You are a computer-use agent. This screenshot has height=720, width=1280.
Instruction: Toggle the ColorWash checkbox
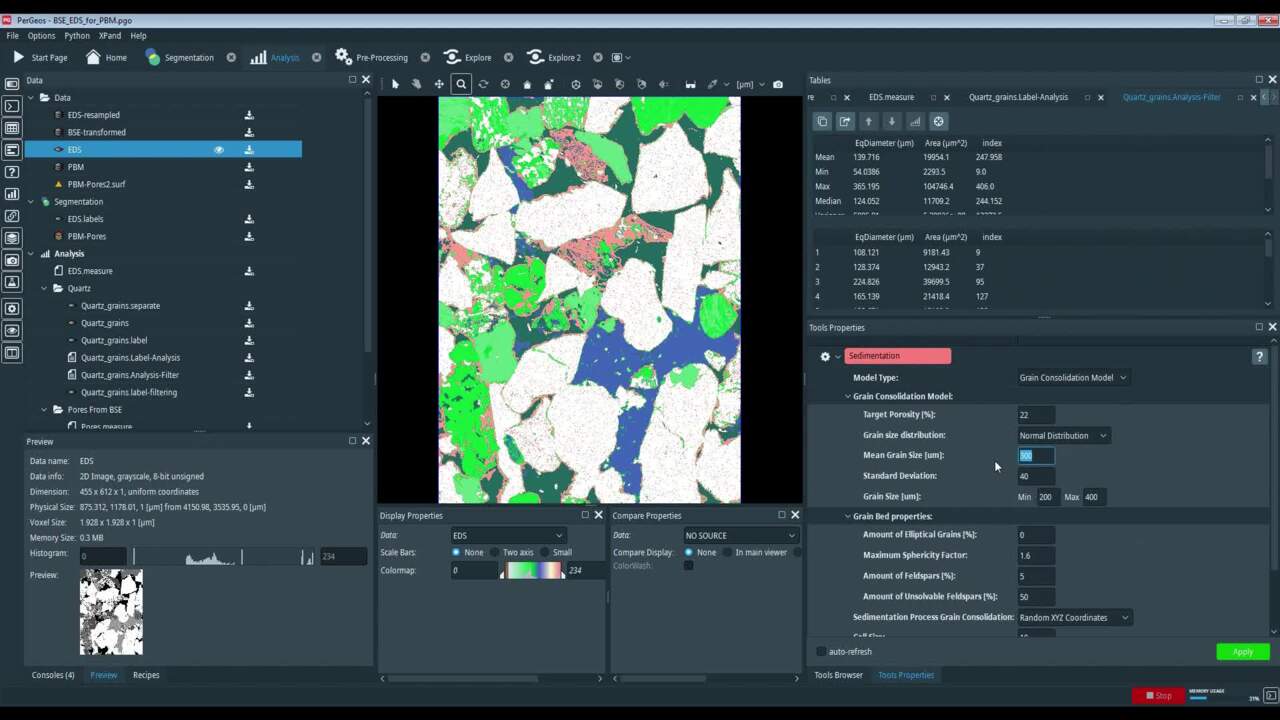688,566
